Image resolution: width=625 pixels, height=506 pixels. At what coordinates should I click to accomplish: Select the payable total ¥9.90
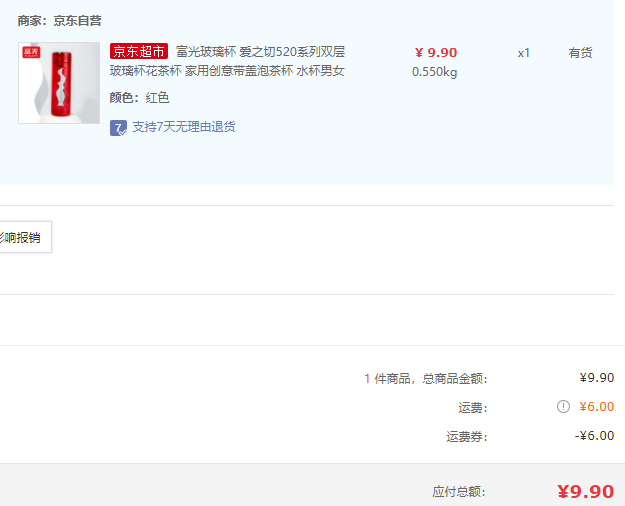(x=586, y=492)
